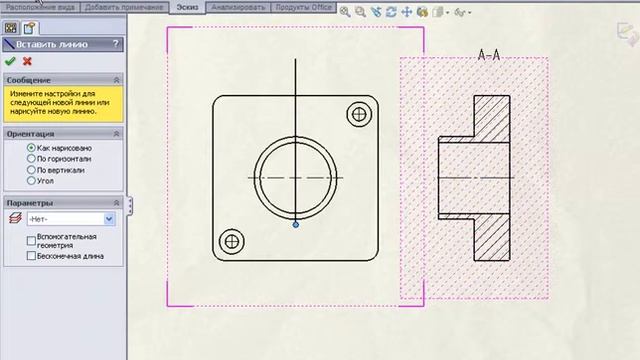Switch to Добавить примечание tab
The image size is (640, 360).
pos(124,7)
